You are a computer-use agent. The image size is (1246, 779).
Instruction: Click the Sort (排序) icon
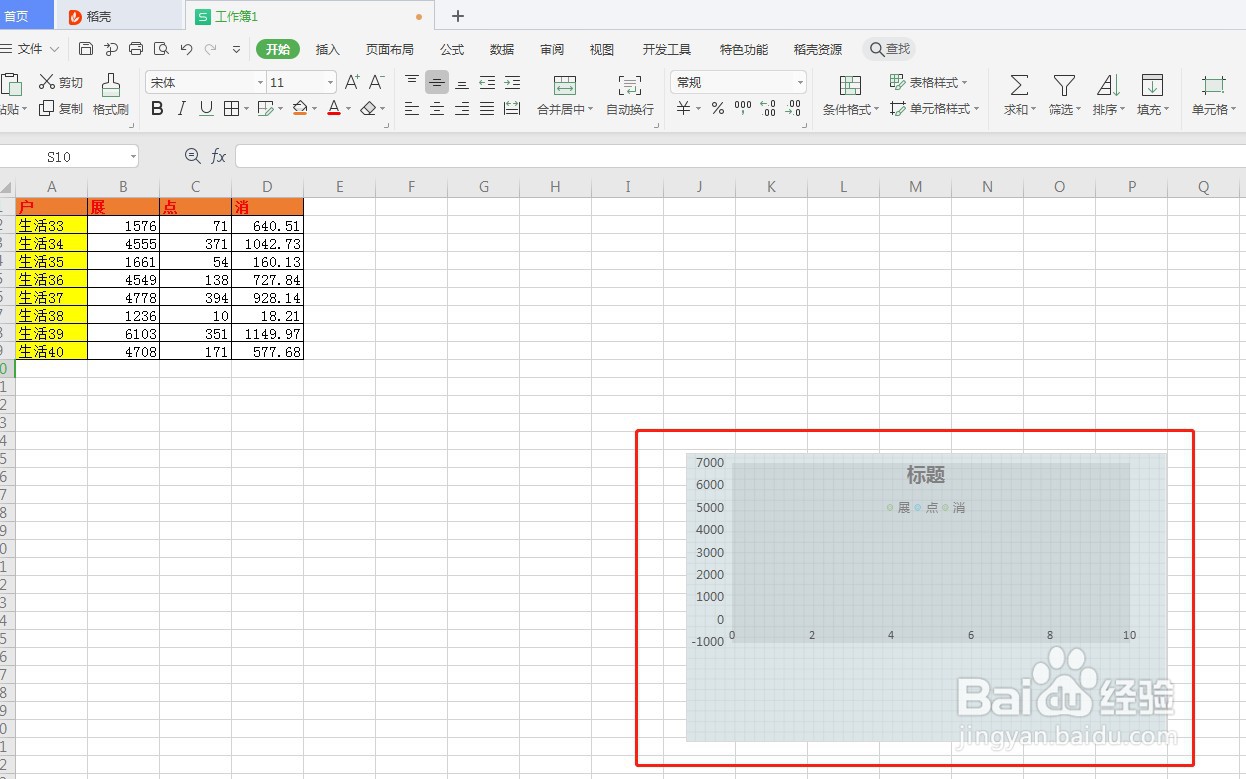coord(1108,85)
